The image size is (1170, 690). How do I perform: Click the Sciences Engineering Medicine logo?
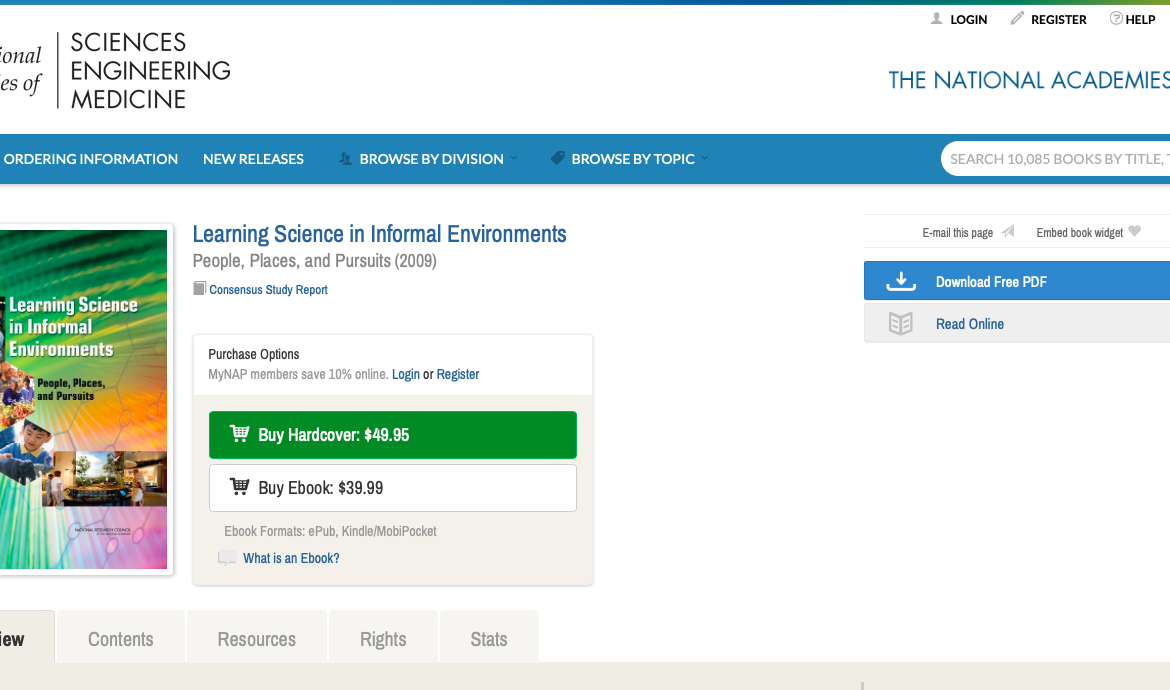(x=115, y=70)
